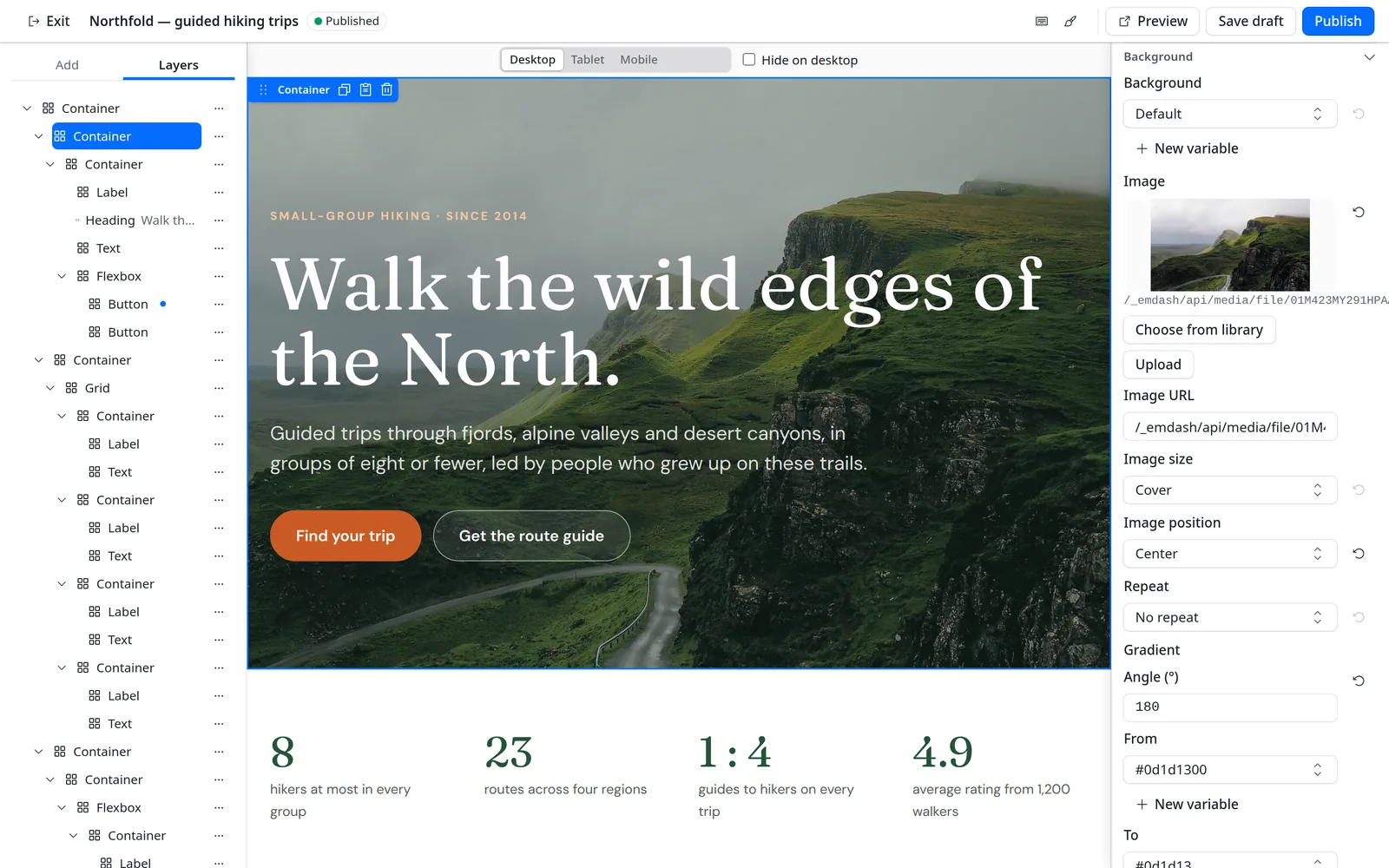1389x868 pixels.
Task: Select the Button layer with blue dot
Action: click(x=128, y=304)
